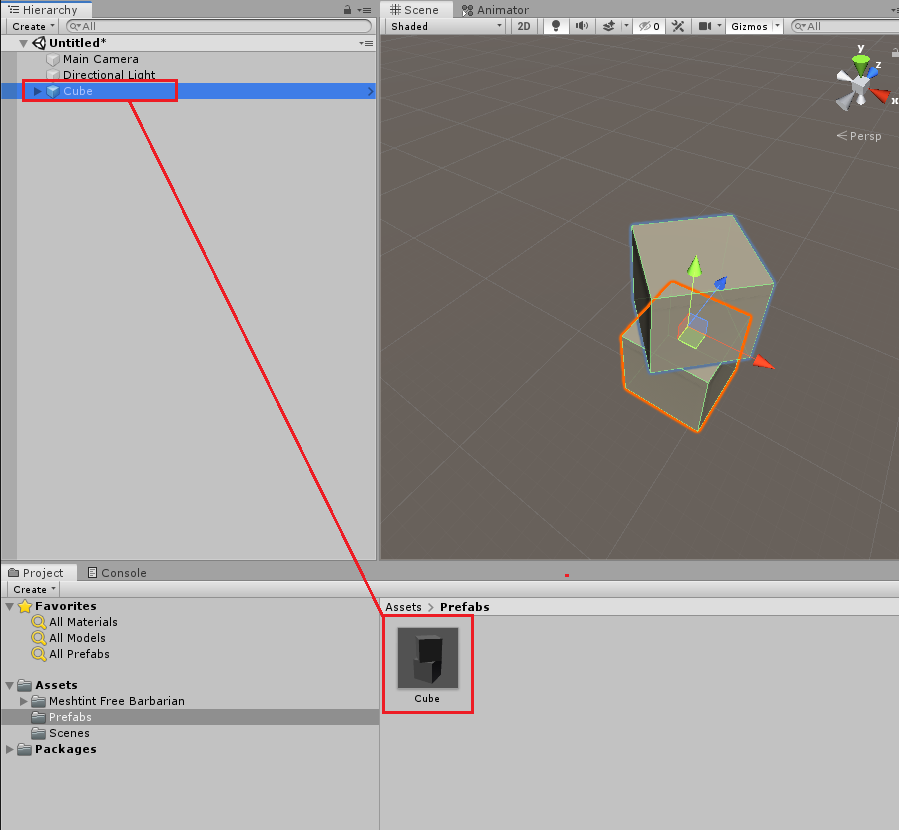Open Untitled scene options menu icon
Viewport: 899px width, 830px height.
(366, 43)
